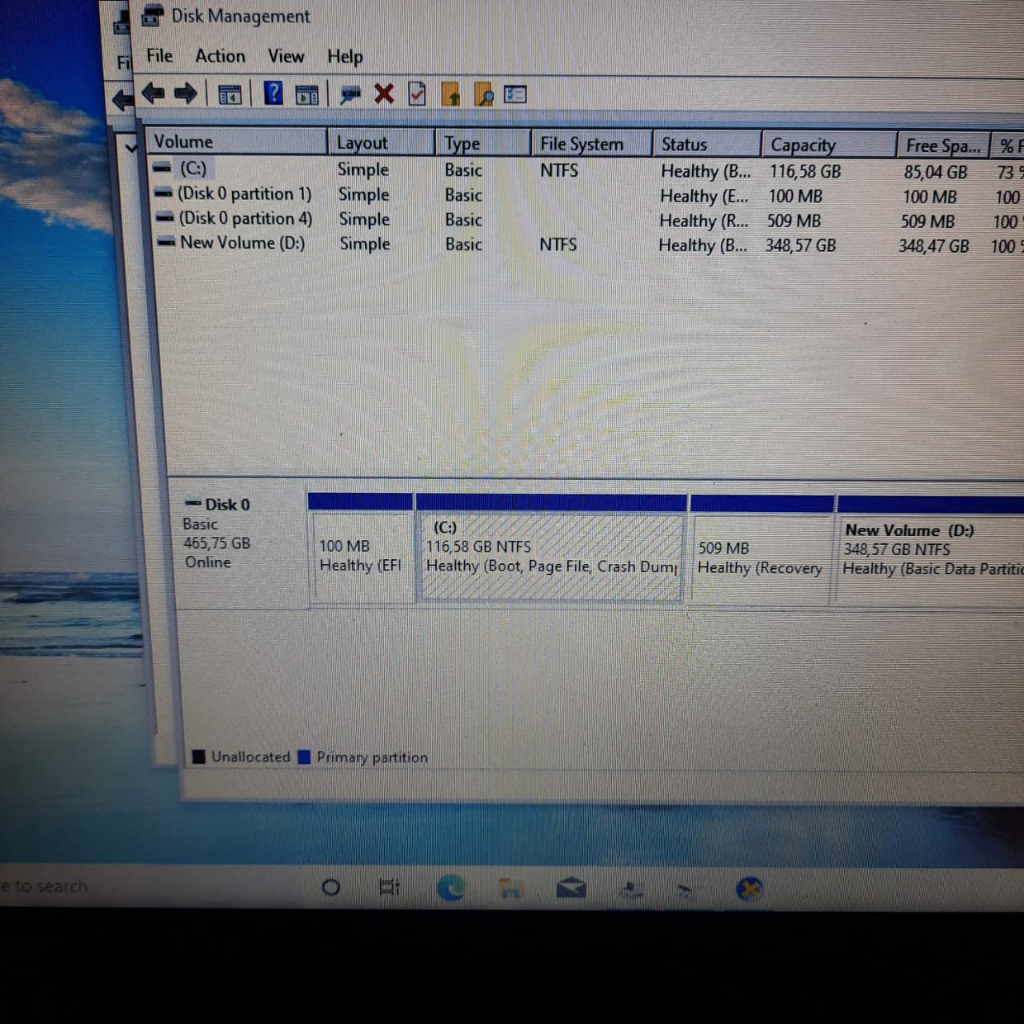Select the 100 MB EFI partition block
The width and height of the screenshot is (1024, 1024).
(x=360, y=558)
